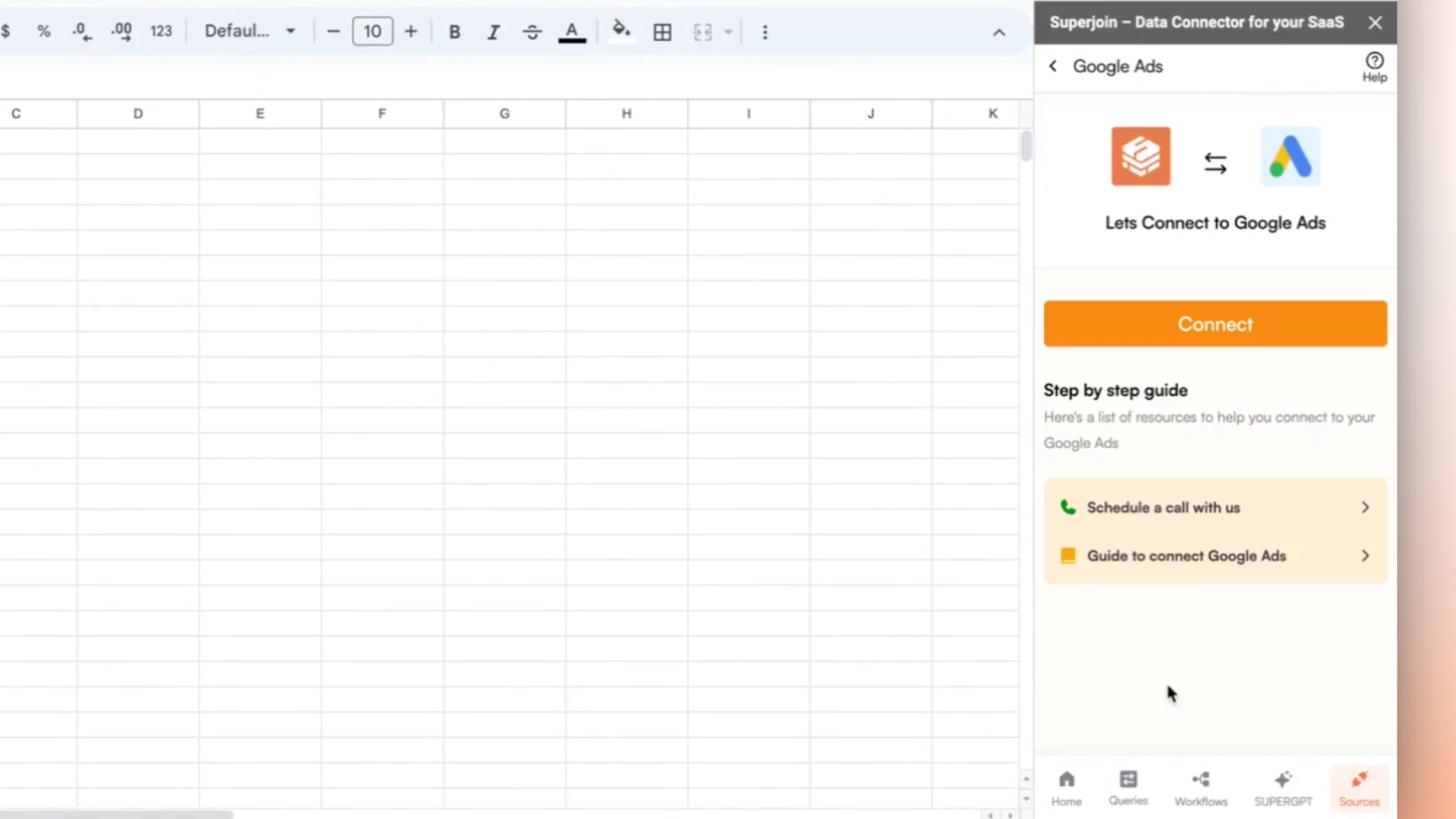
Task: Select column F header
Action: click(x=382, y=114)
